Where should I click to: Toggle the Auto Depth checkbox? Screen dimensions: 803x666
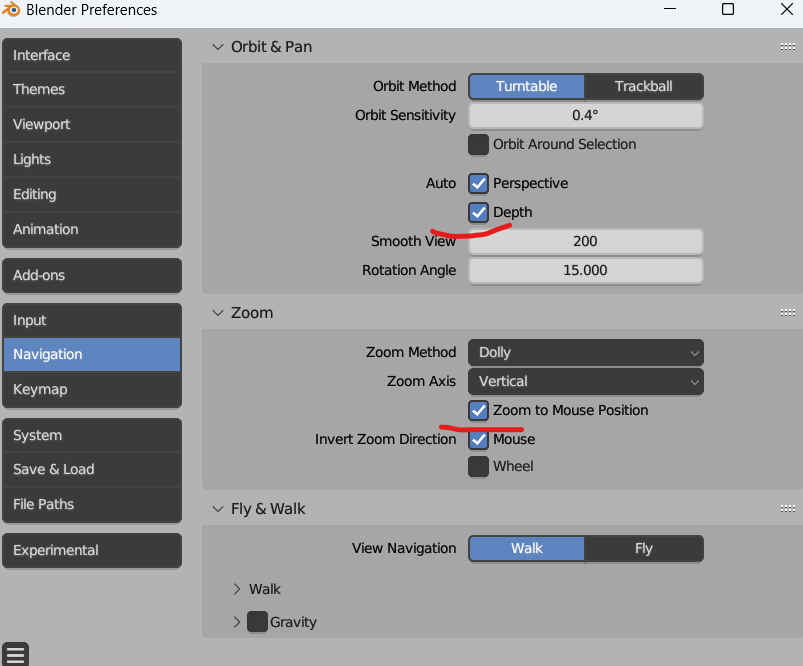click(479, 213)
